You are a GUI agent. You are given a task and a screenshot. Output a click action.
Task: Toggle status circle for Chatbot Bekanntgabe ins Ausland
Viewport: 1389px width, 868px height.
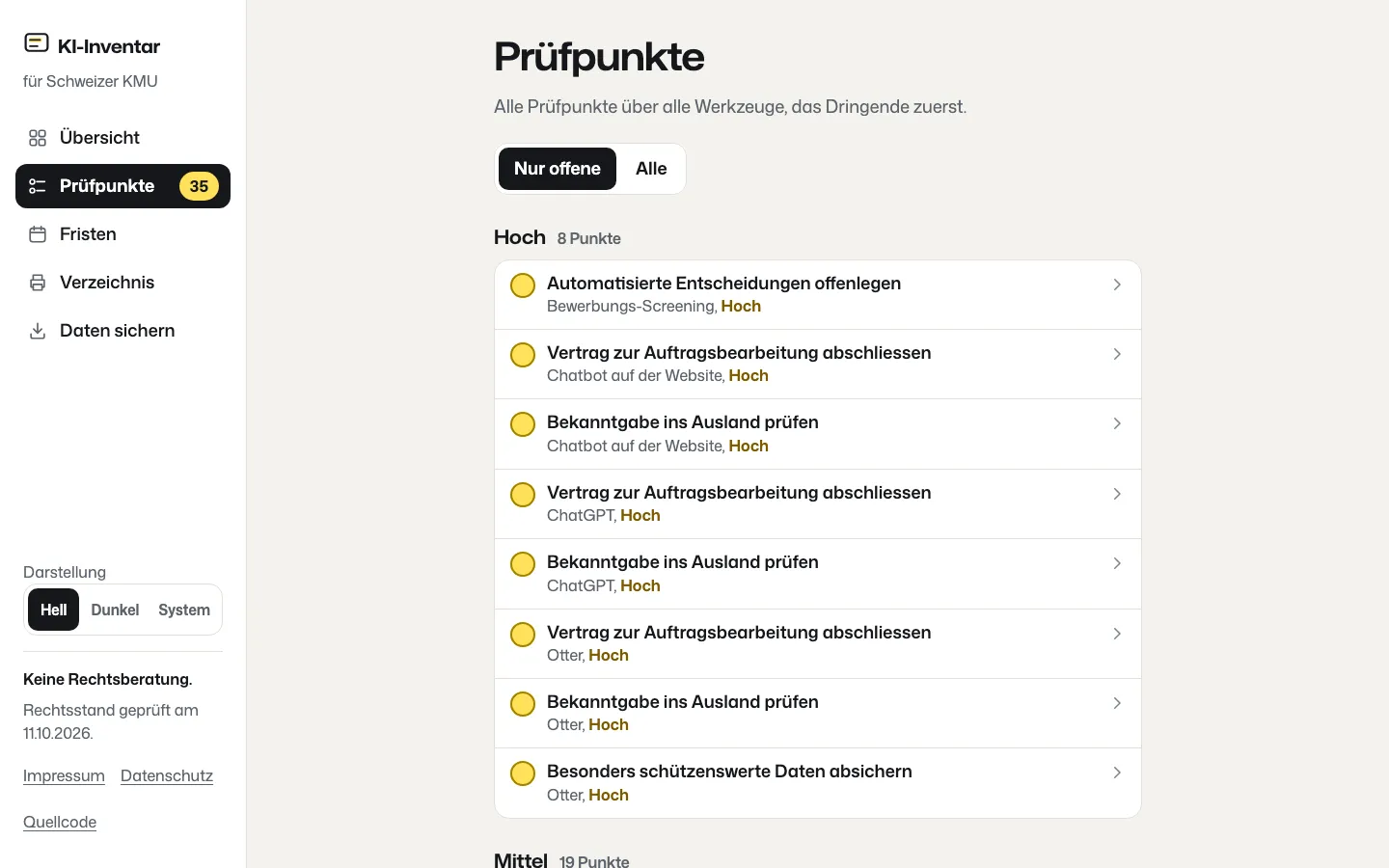(x=523, y=424)
